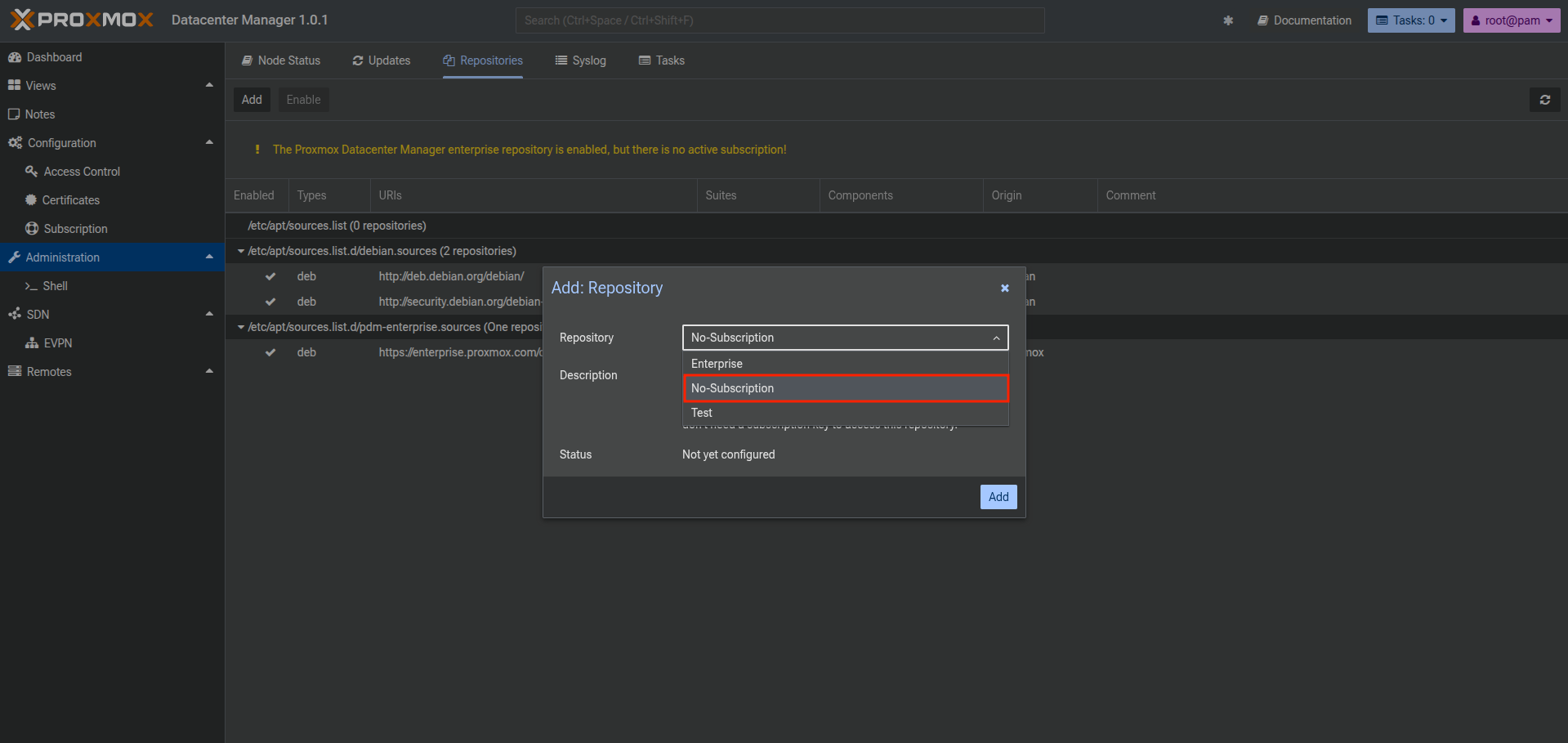Click the Notes icon in sidebar
Screen dimensions: 1568x743
coord(14,114)
